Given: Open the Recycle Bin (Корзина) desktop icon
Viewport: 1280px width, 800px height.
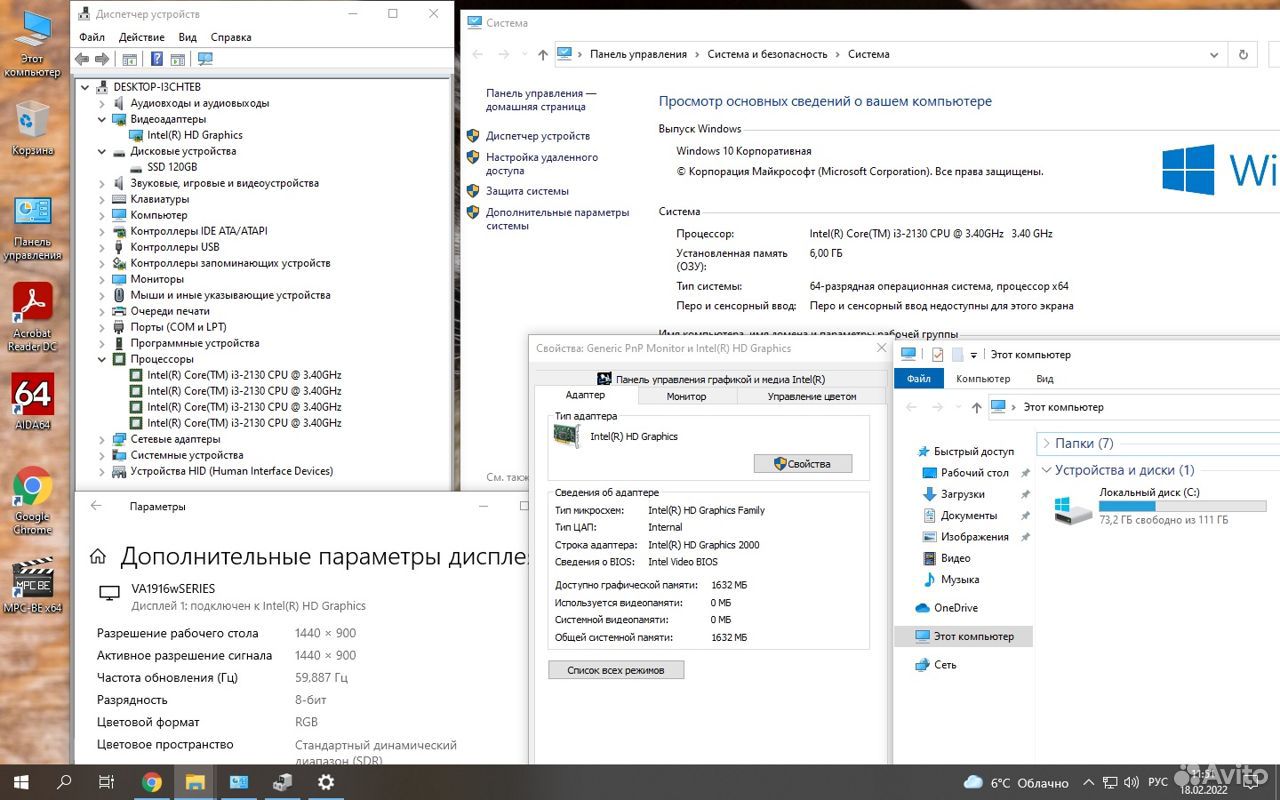Looking at the screenshot, I should tap(32, 128).
